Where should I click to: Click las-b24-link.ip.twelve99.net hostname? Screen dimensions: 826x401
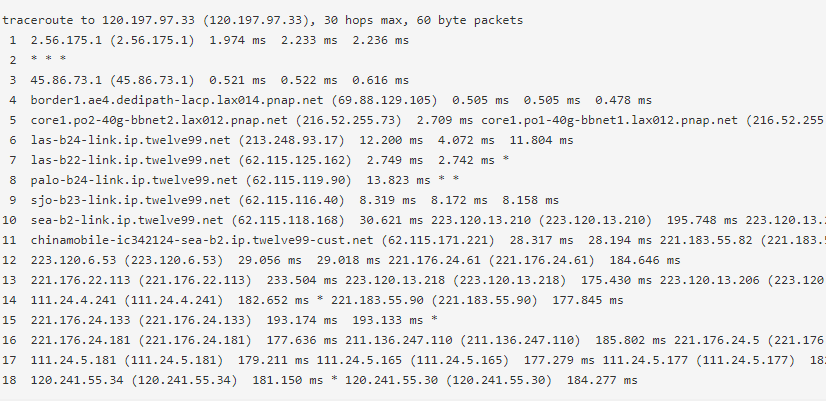[131, 141]
